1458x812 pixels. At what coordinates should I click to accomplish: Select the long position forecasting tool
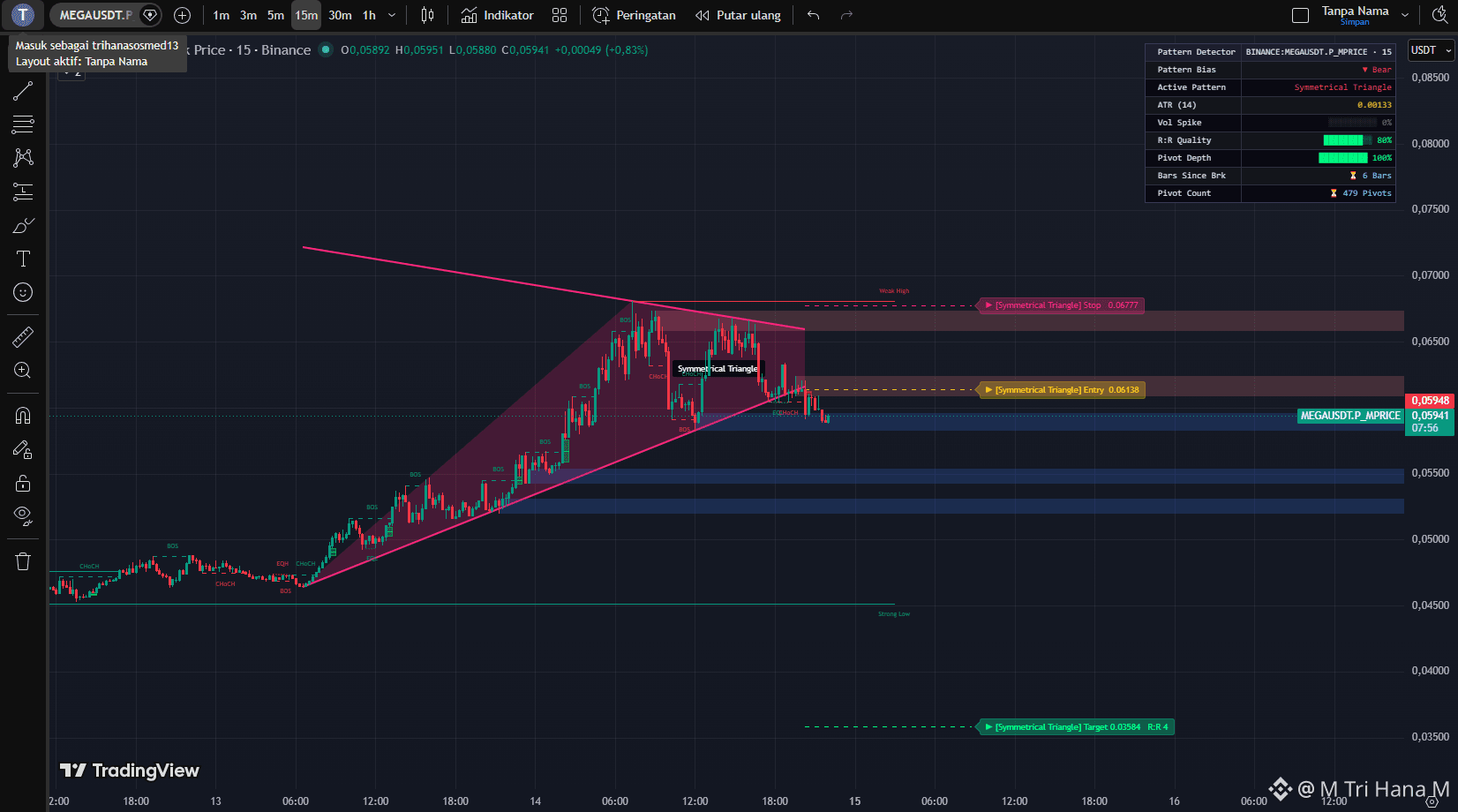(23, 192)
